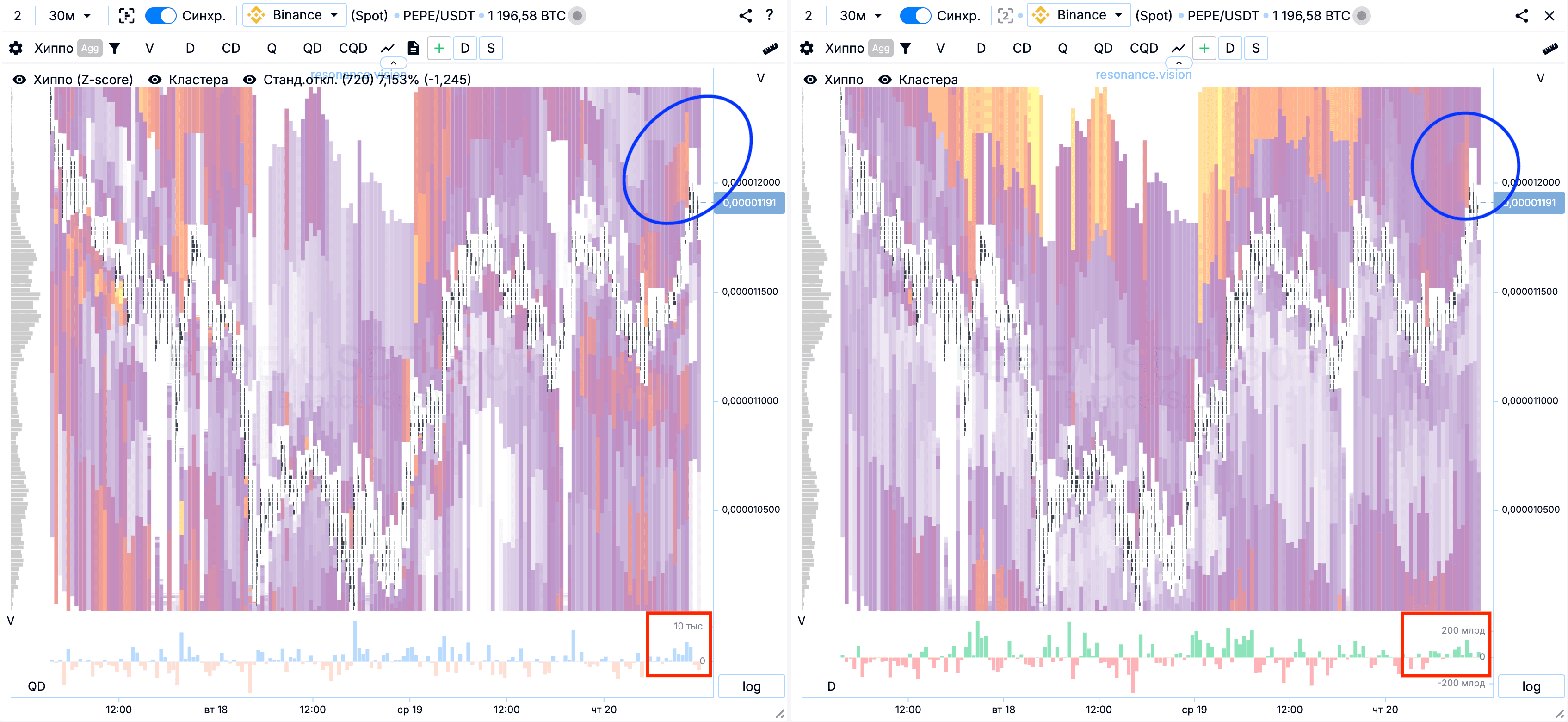Screen dimensions: 1568x722
Task: Open settings gear in left chart panel
Action: [16, 48]
